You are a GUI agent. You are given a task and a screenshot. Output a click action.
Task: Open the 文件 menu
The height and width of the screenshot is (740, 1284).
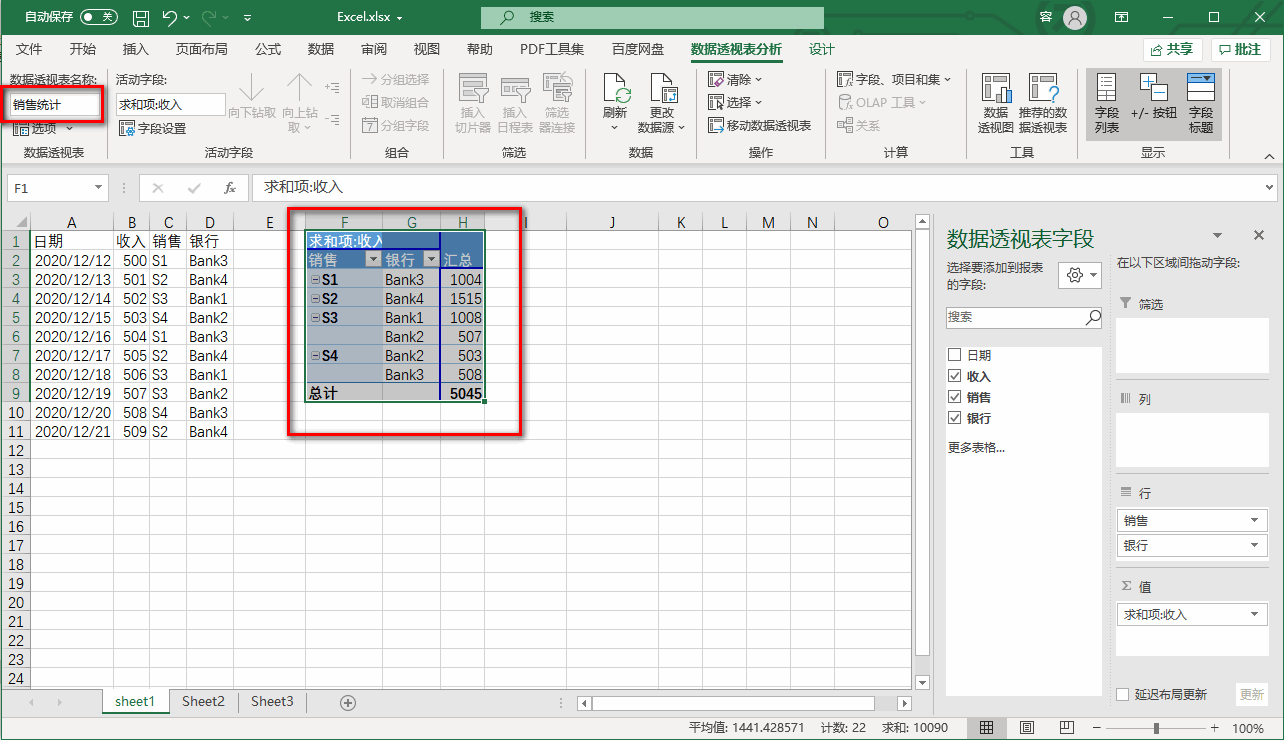[x=29, y=50]
